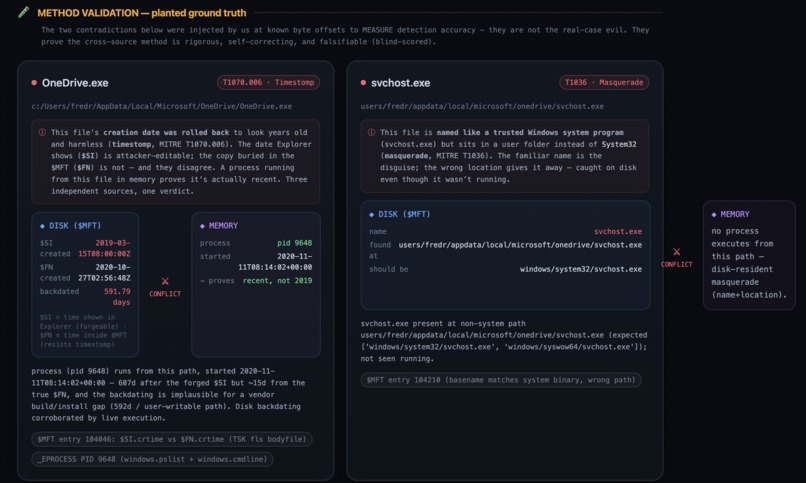Click the purple diamond icon of OneDrive MEMORY panel

[202, 226]
